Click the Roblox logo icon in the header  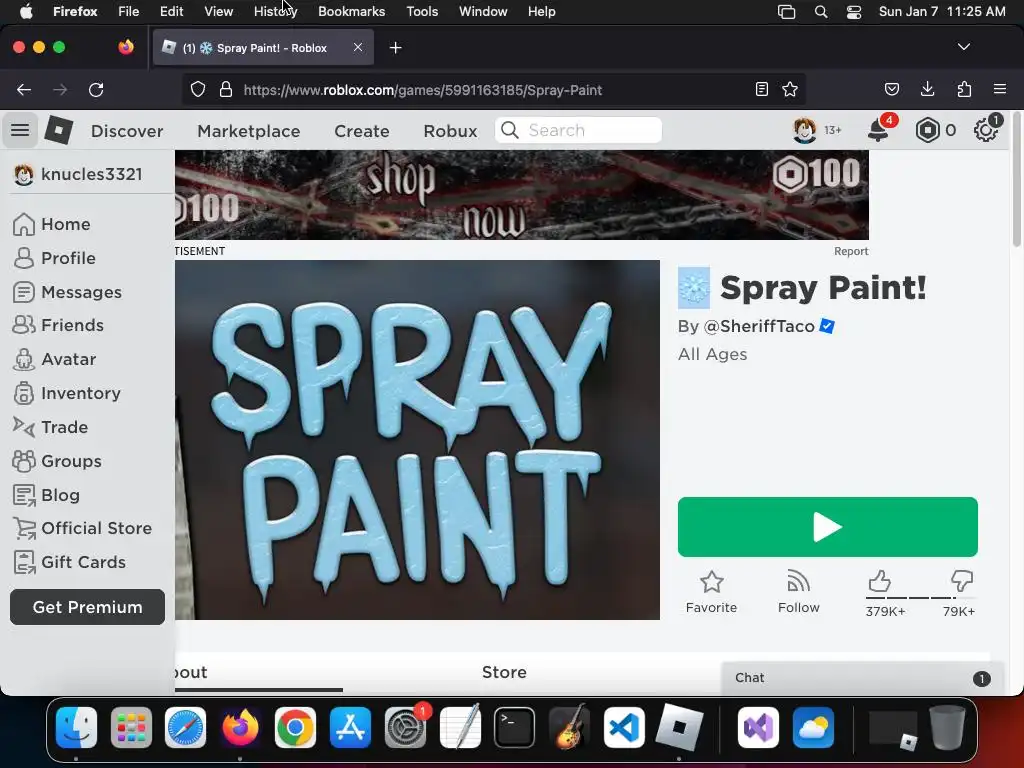click(x=58, y=130)
